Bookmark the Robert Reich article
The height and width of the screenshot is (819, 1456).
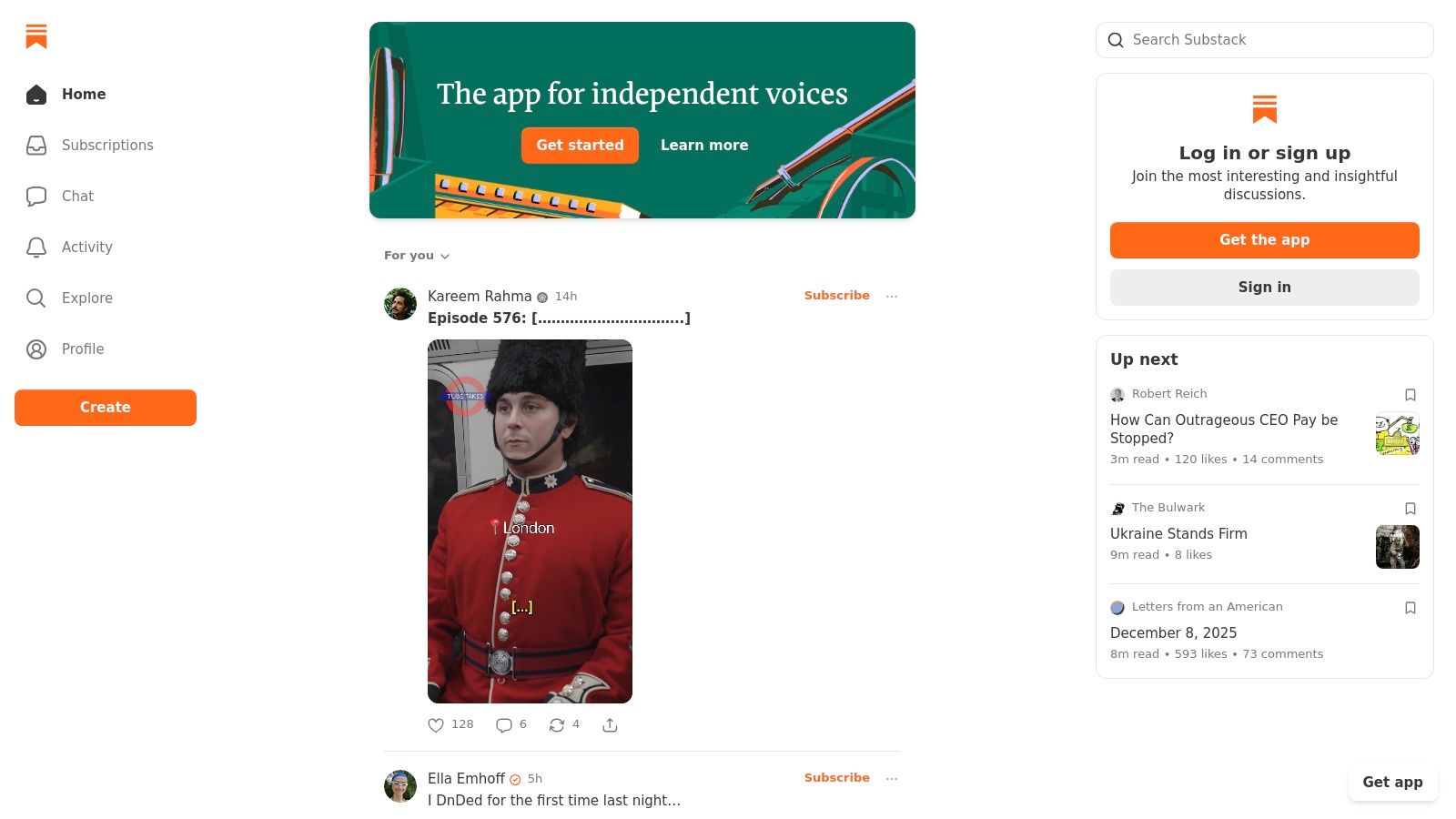pos(1410,395)
